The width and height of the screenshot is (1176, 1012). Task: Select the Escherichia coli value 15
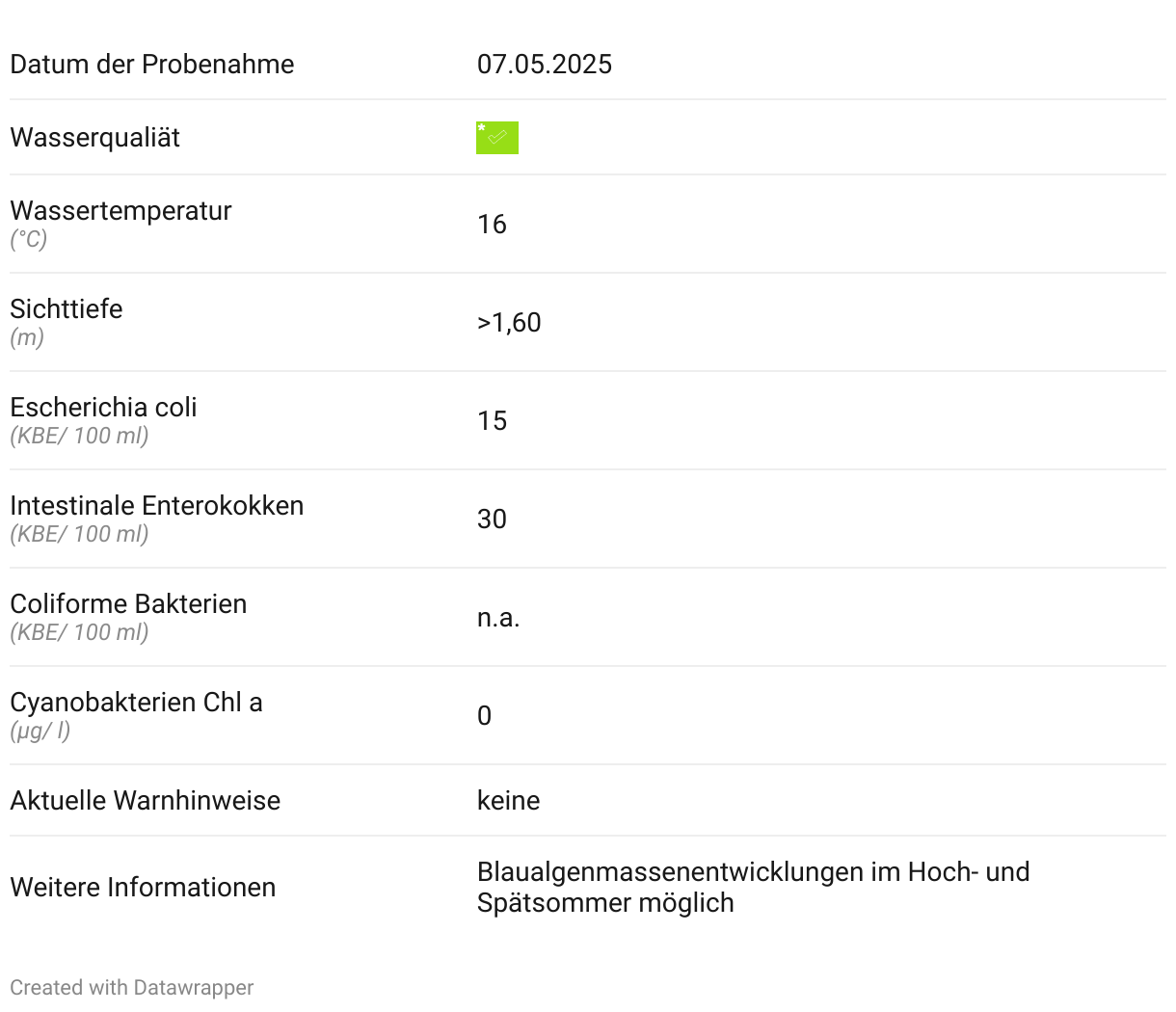click(x=491, y=420)
